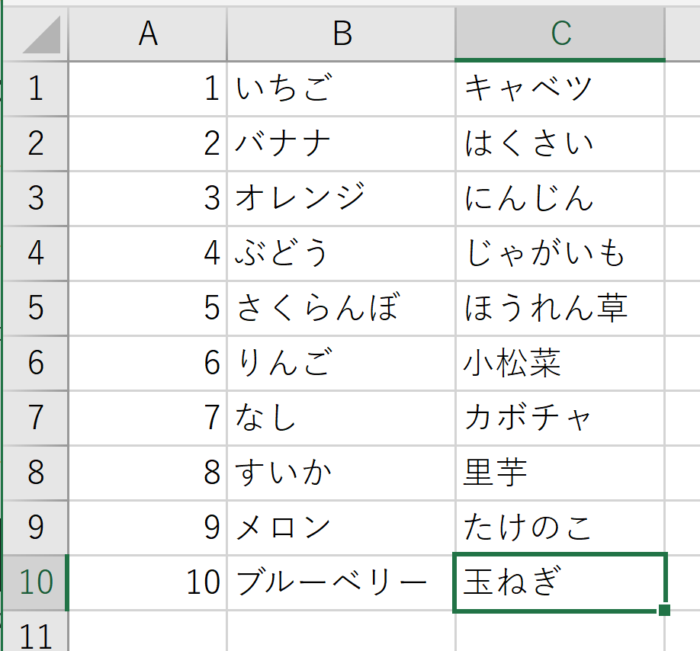Click the cell containing ほうれん草
Viewport: 700px width, 651px height.
tap(560, 307)
